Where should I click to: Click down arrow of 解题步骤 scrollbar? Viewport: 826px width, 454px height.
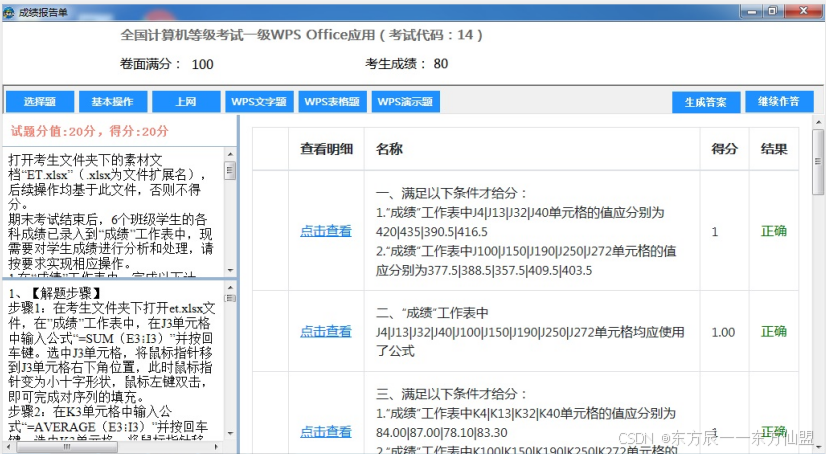pyautogui.click(x=230, y=433)
